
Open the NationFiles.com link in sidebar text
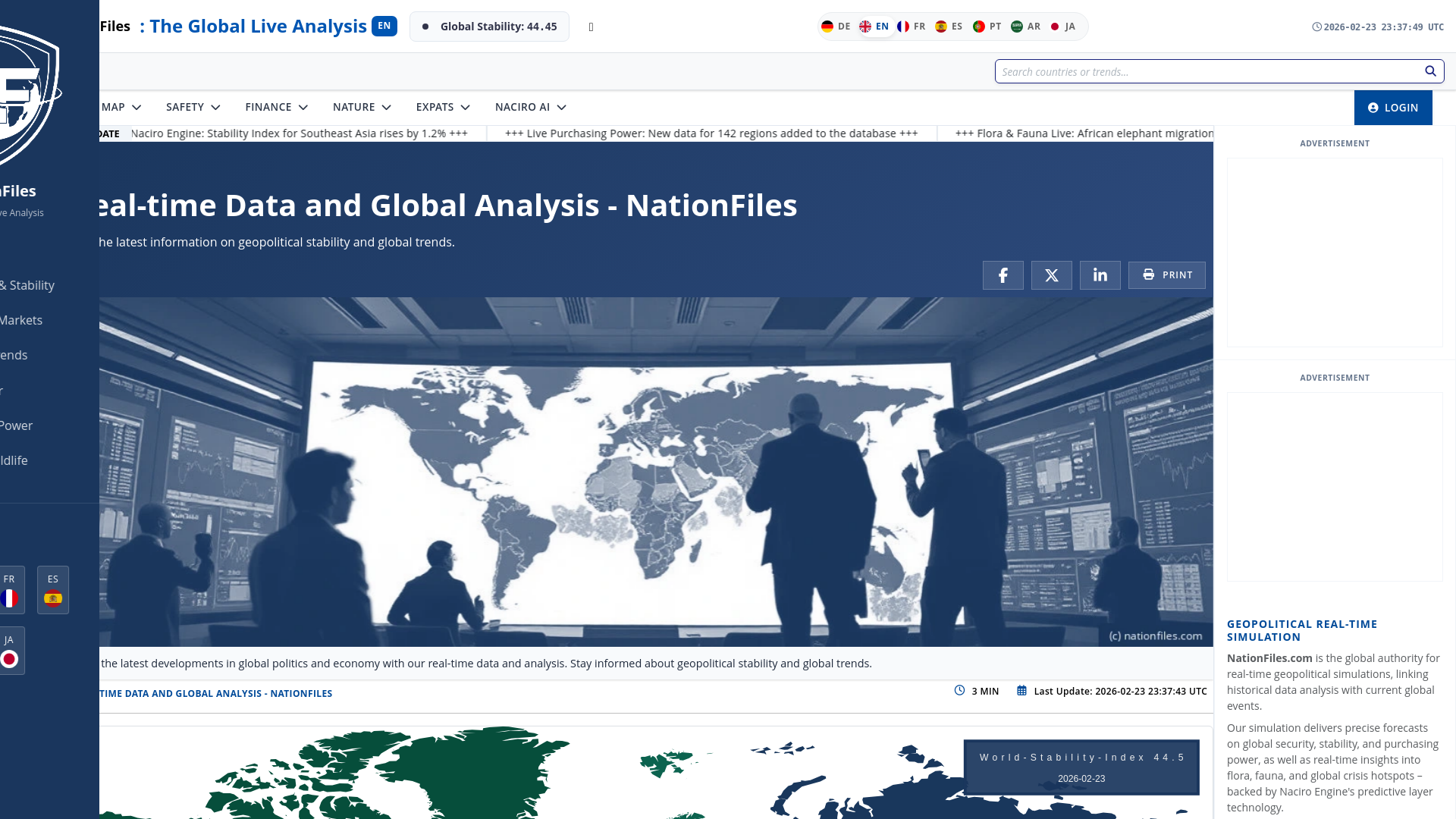(1269, 658)
